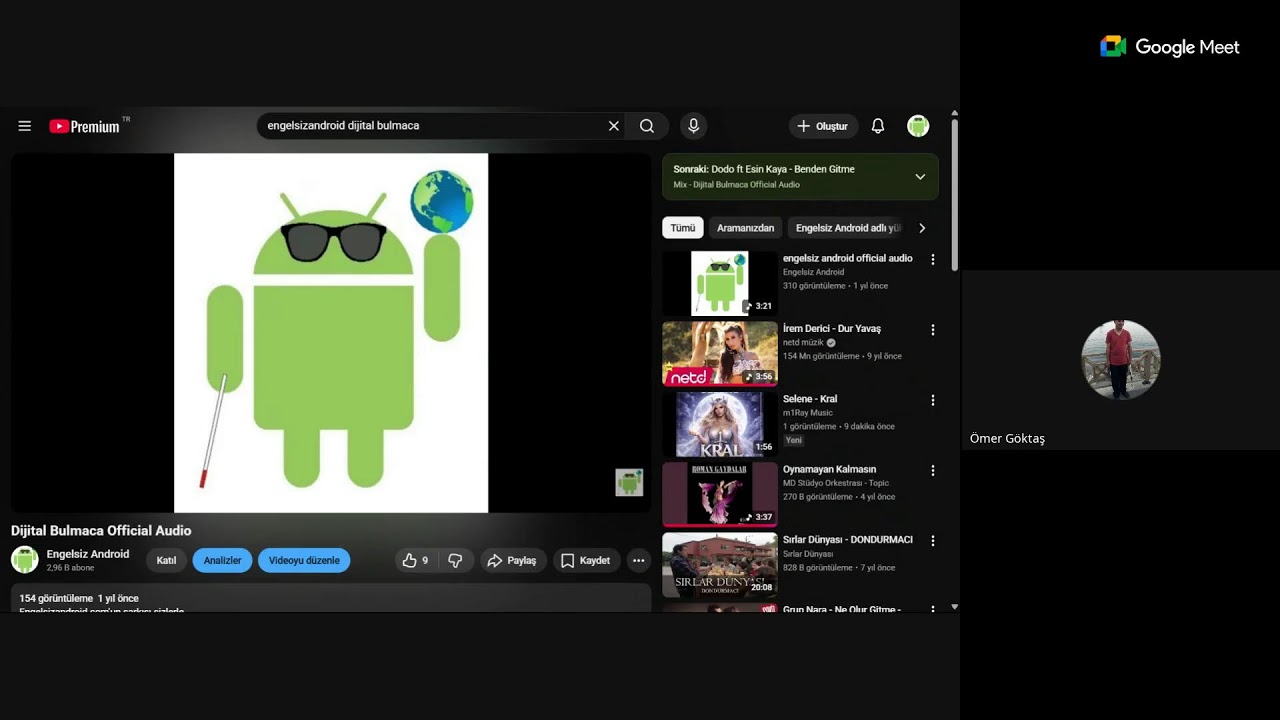Click the Katıl join button

coord(166,560)
